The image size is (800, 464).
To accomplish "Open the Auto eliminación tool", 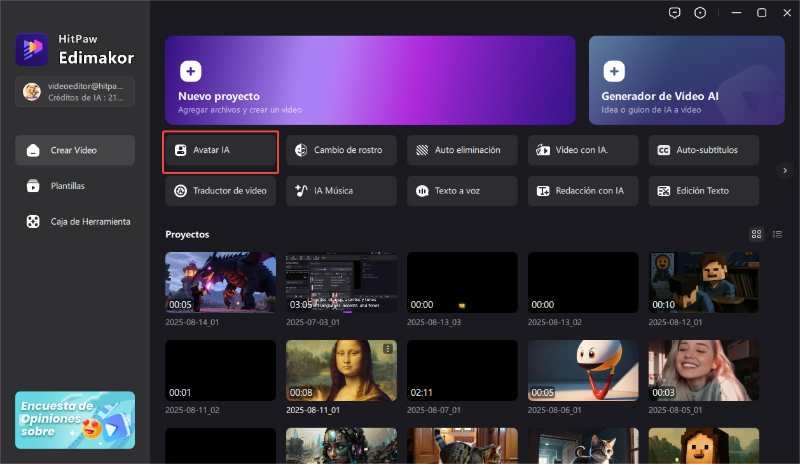I will click(462, 150).
